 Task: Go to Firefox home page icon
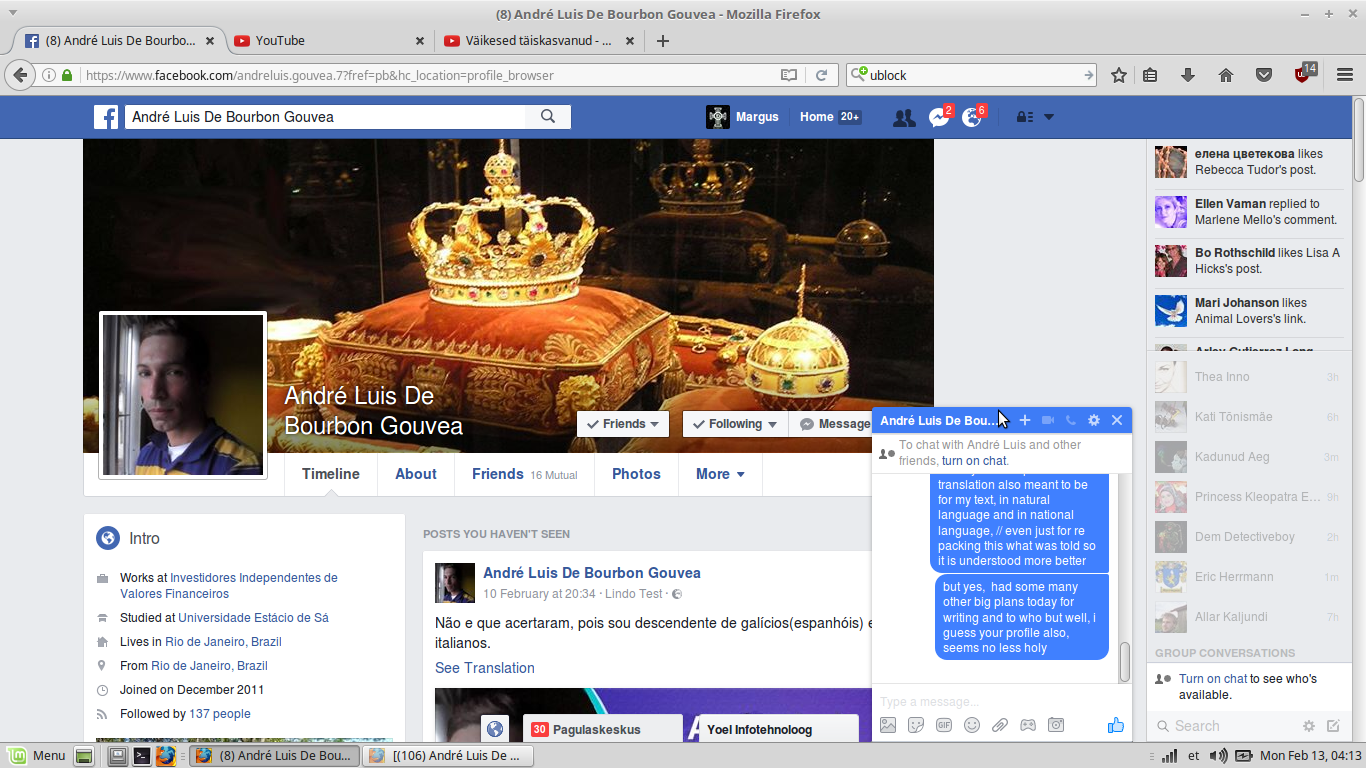pos(1226,75)
